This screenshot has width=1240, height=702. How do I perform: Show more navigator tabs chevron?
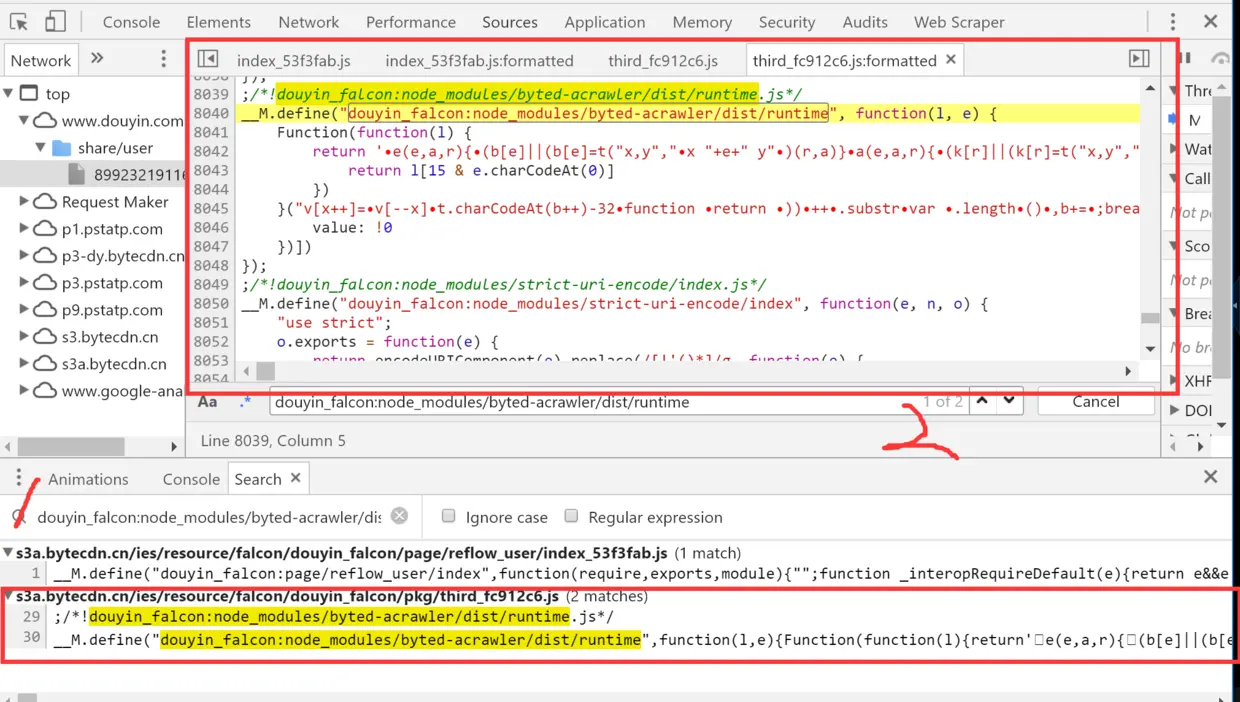97,59
